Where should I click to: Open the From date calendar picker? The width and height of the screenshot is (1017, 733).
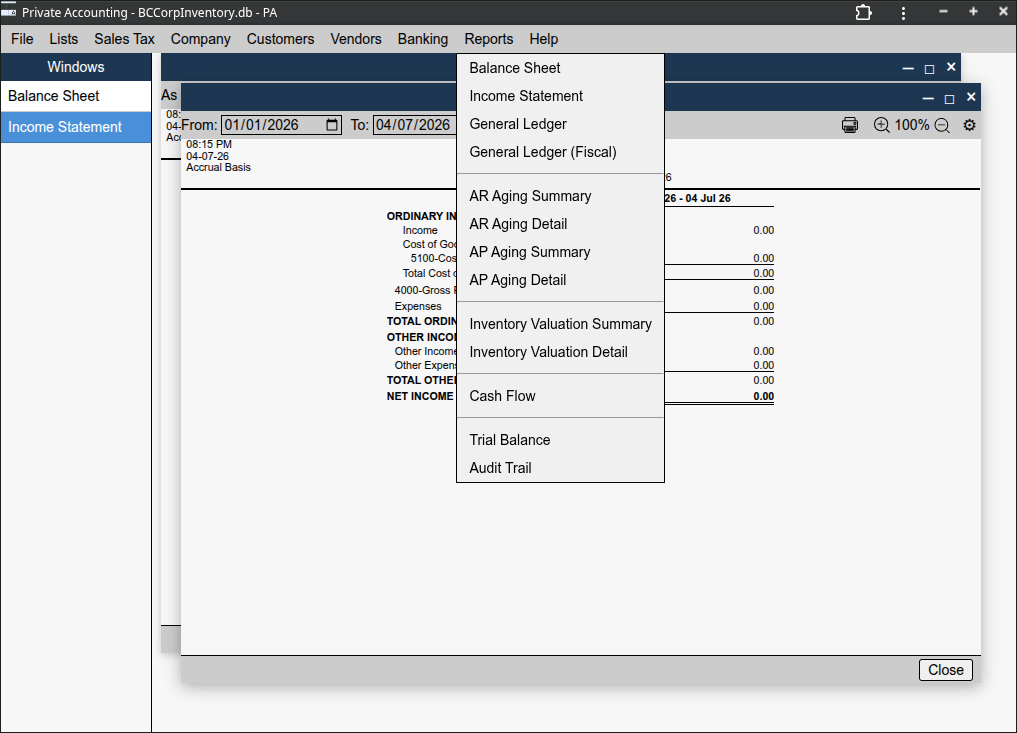(x=332, y=125)
